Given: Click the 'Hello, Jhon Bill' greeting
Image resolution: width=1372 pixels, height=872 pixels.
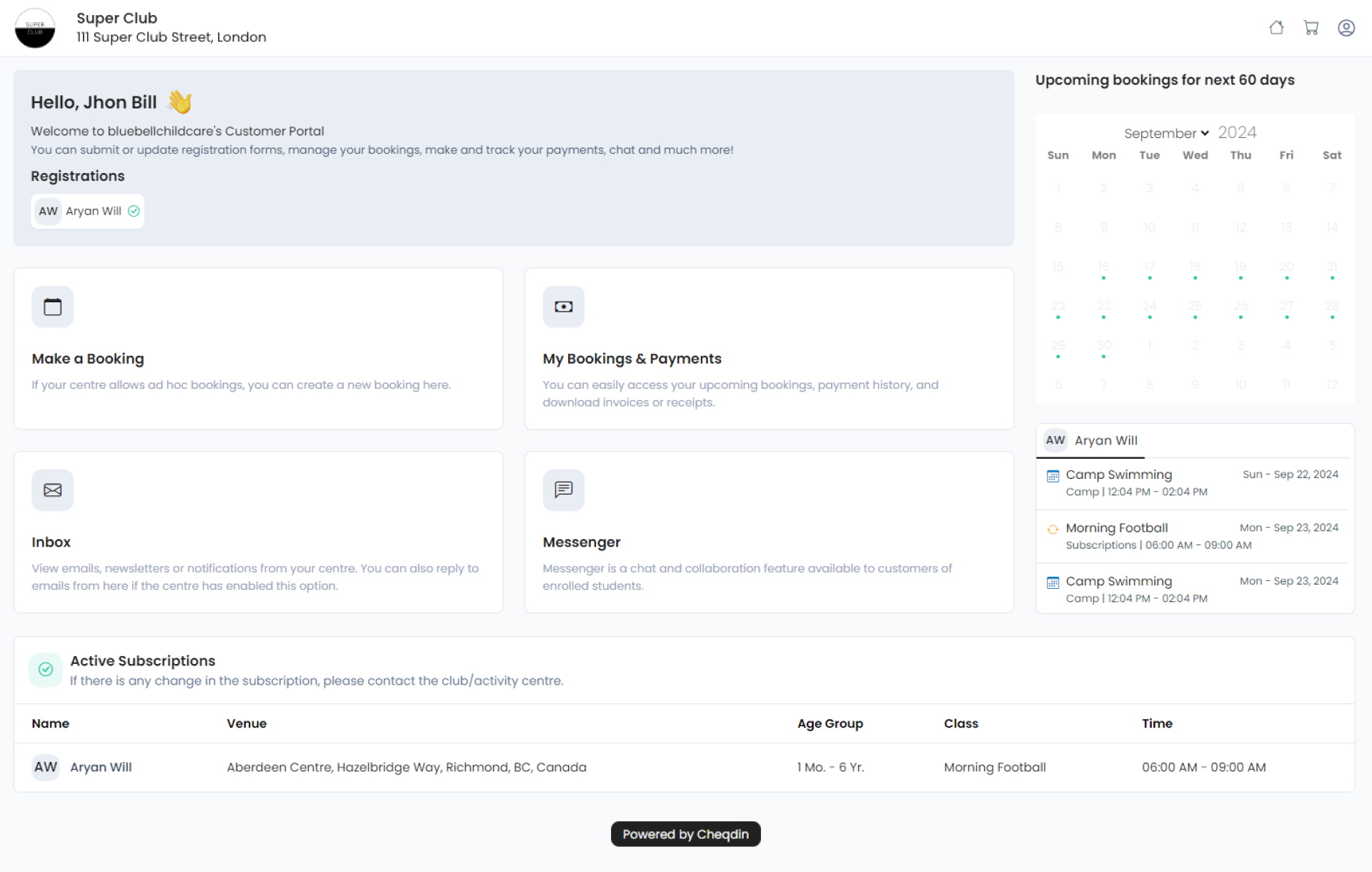Looking at the screenshot, I should point(94,102).
